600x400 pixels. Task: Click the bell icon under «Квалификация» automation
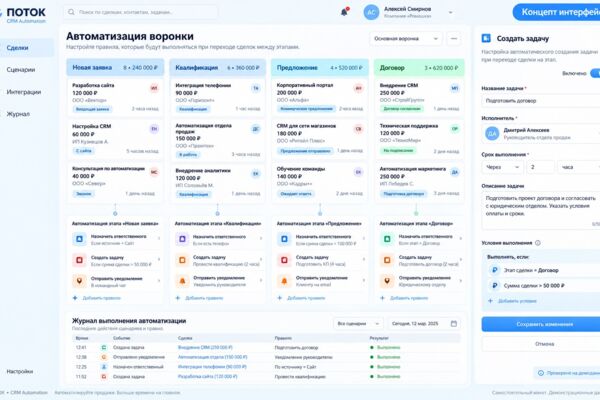point(182,281)
